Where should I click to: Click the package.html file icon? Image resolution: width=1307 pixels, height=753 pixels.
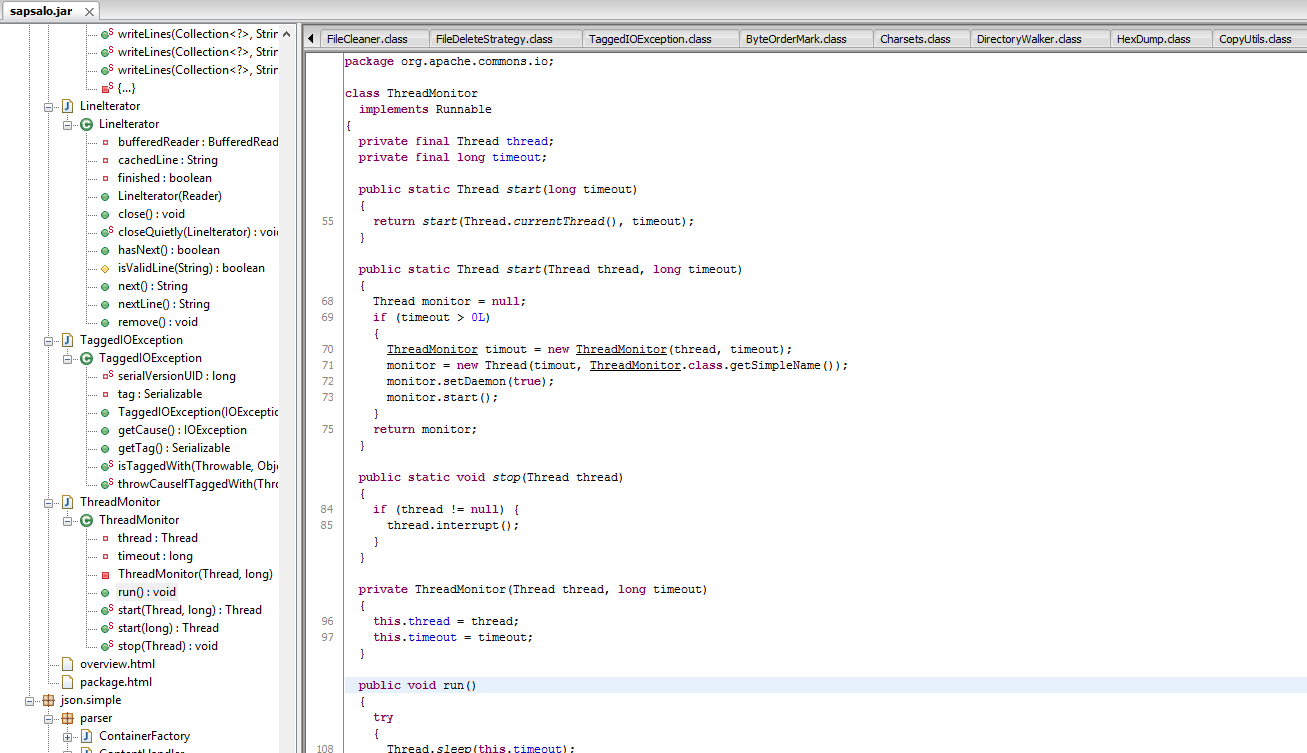pos(67,682)
